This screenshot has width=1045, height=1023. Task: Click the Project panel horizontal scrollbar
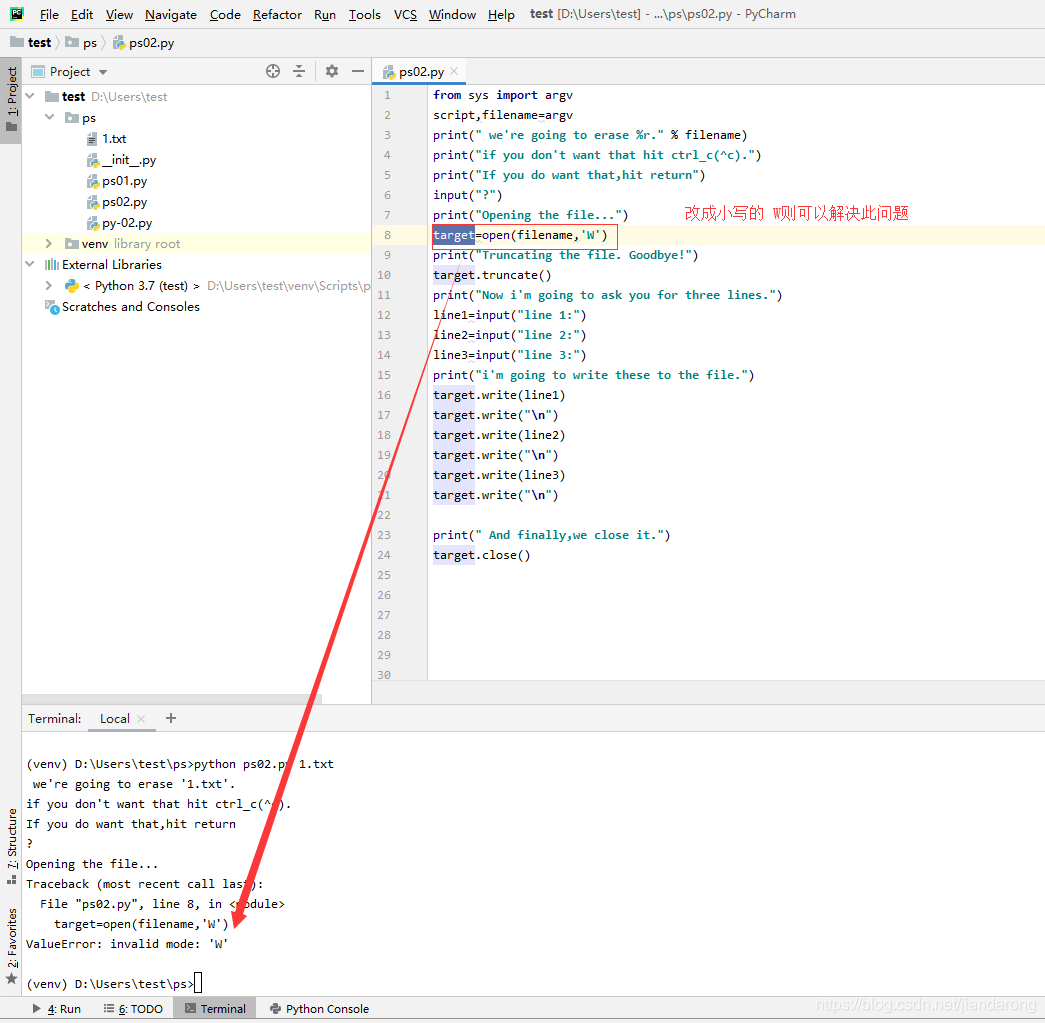[x=172, y=699]
